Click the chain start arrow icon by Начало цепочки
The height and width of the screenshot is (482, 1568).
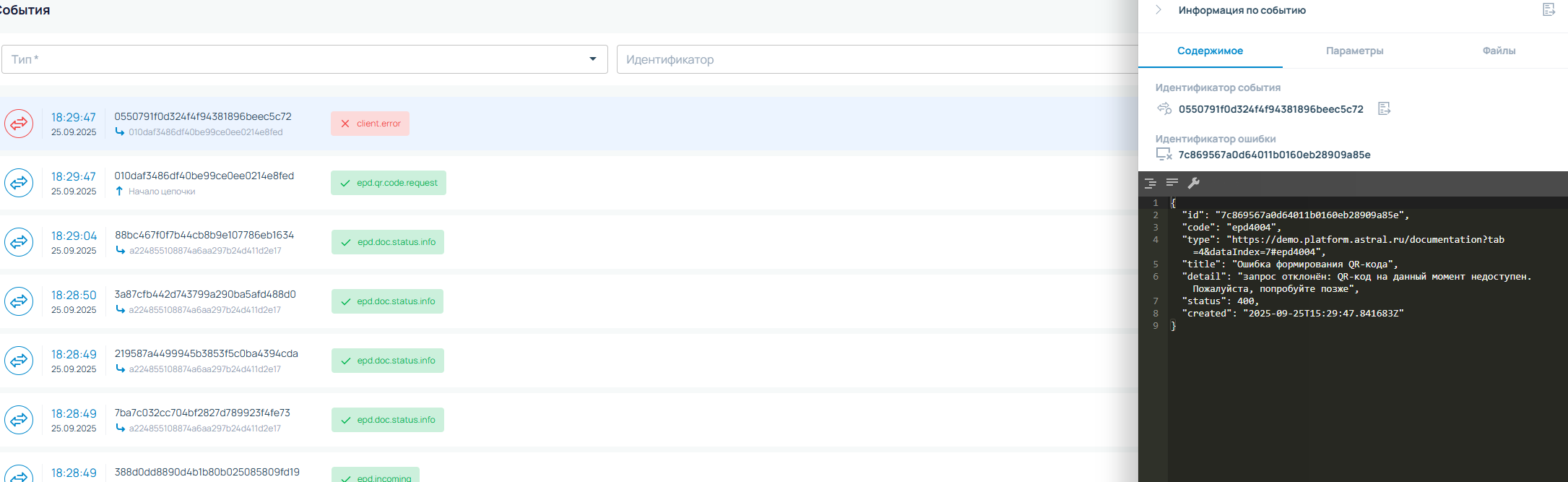(119, 191)
